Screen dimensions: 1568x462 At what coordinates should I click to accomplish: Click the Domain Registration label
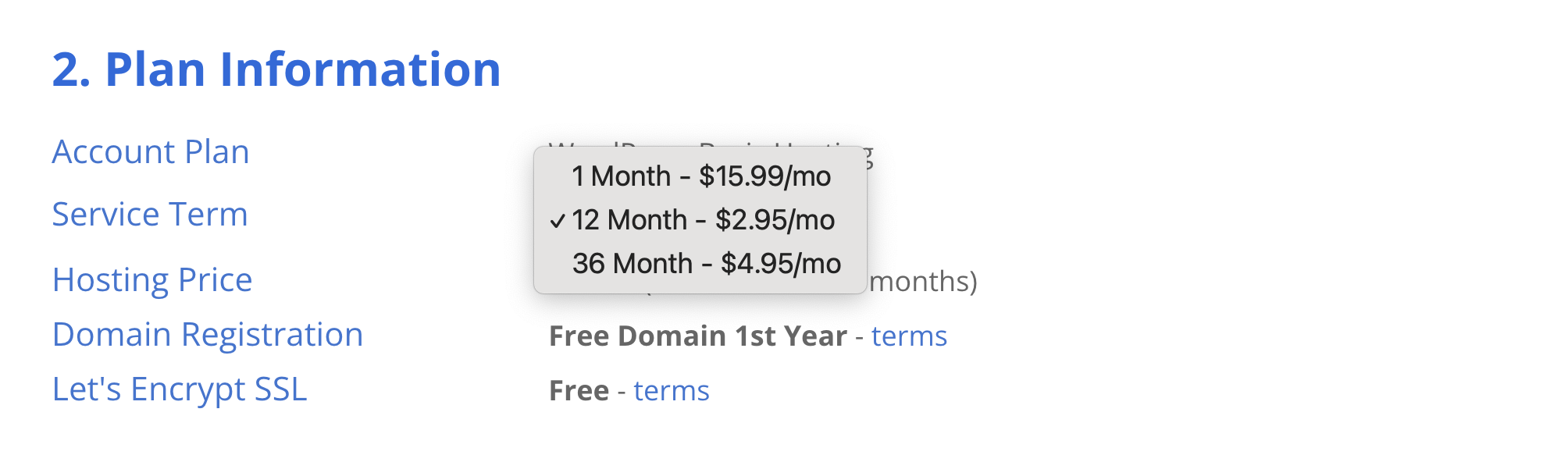208,335
